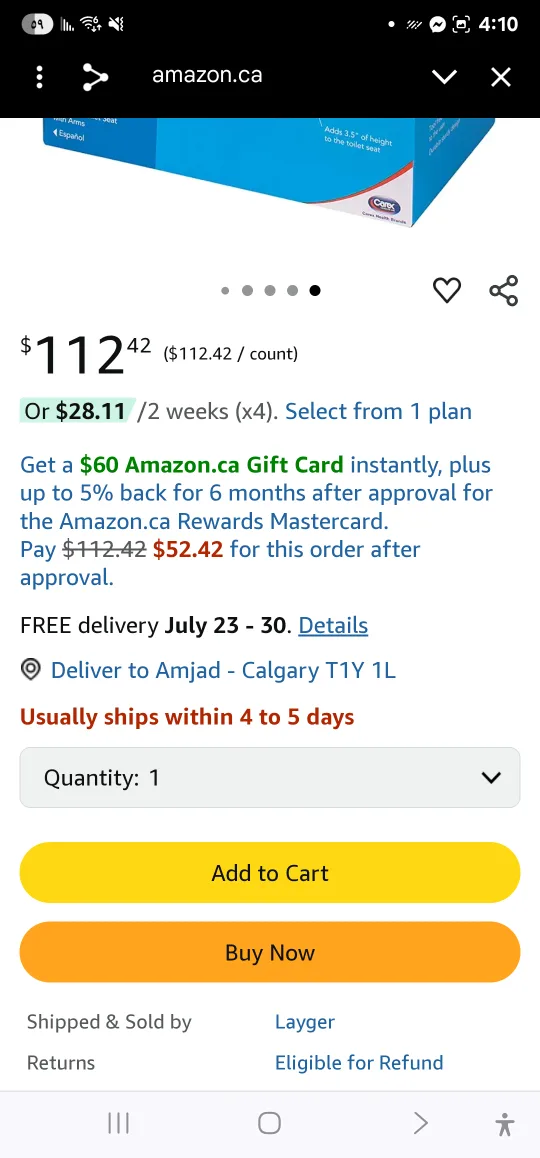Change Deliver to Amjad Calgary address
Viewport: 540px width, 1158px height.
[223, 671]
